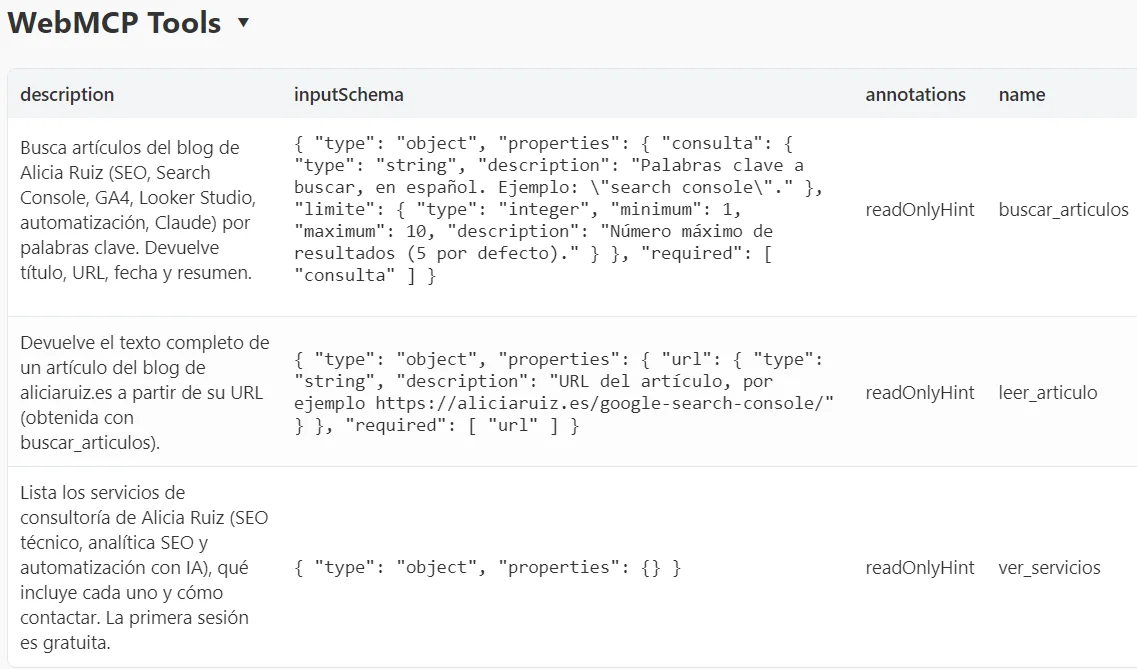Click readOnlyHint in leer_articulo row
Screen dimensions: 1137x669
[919, 392]
